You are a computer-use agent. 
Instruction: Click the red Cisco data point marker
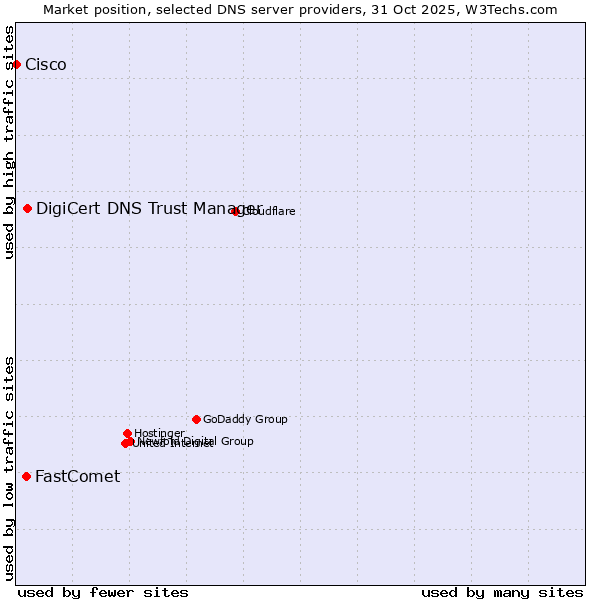click(x=16, y=65)
